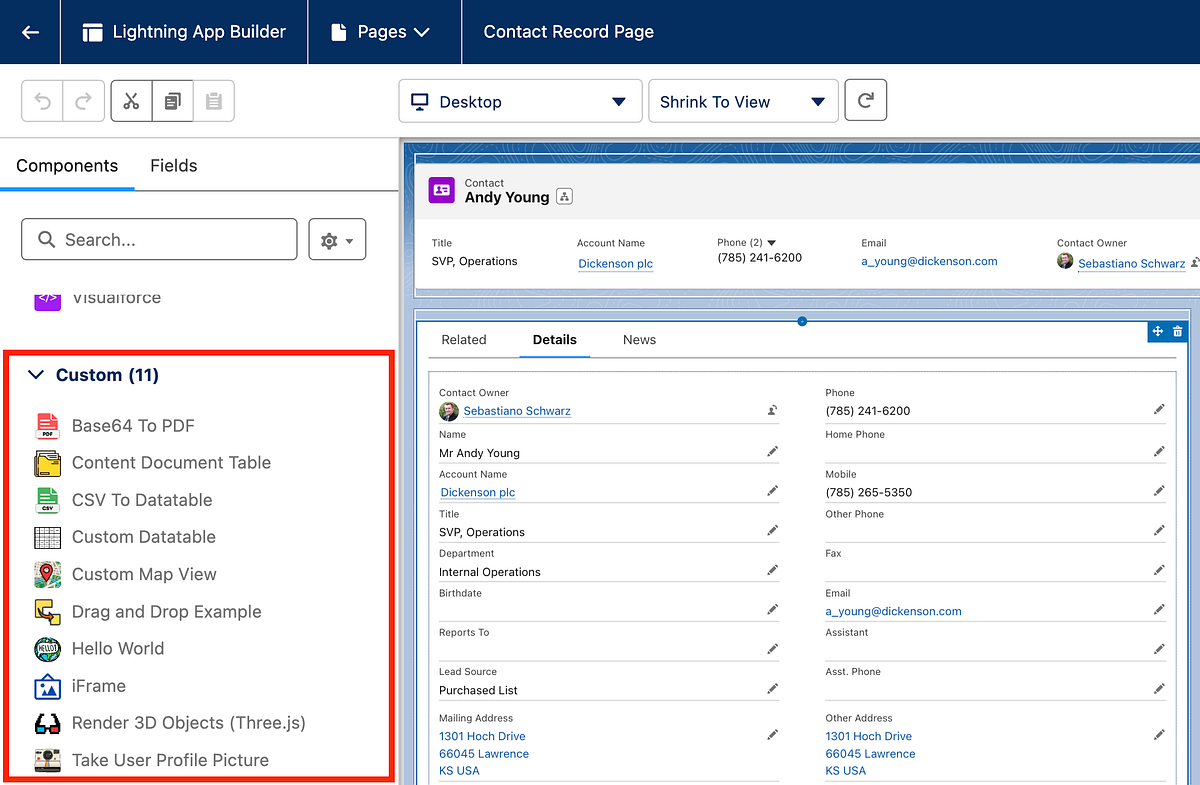Collapse the Custom components section

[37, 374]
